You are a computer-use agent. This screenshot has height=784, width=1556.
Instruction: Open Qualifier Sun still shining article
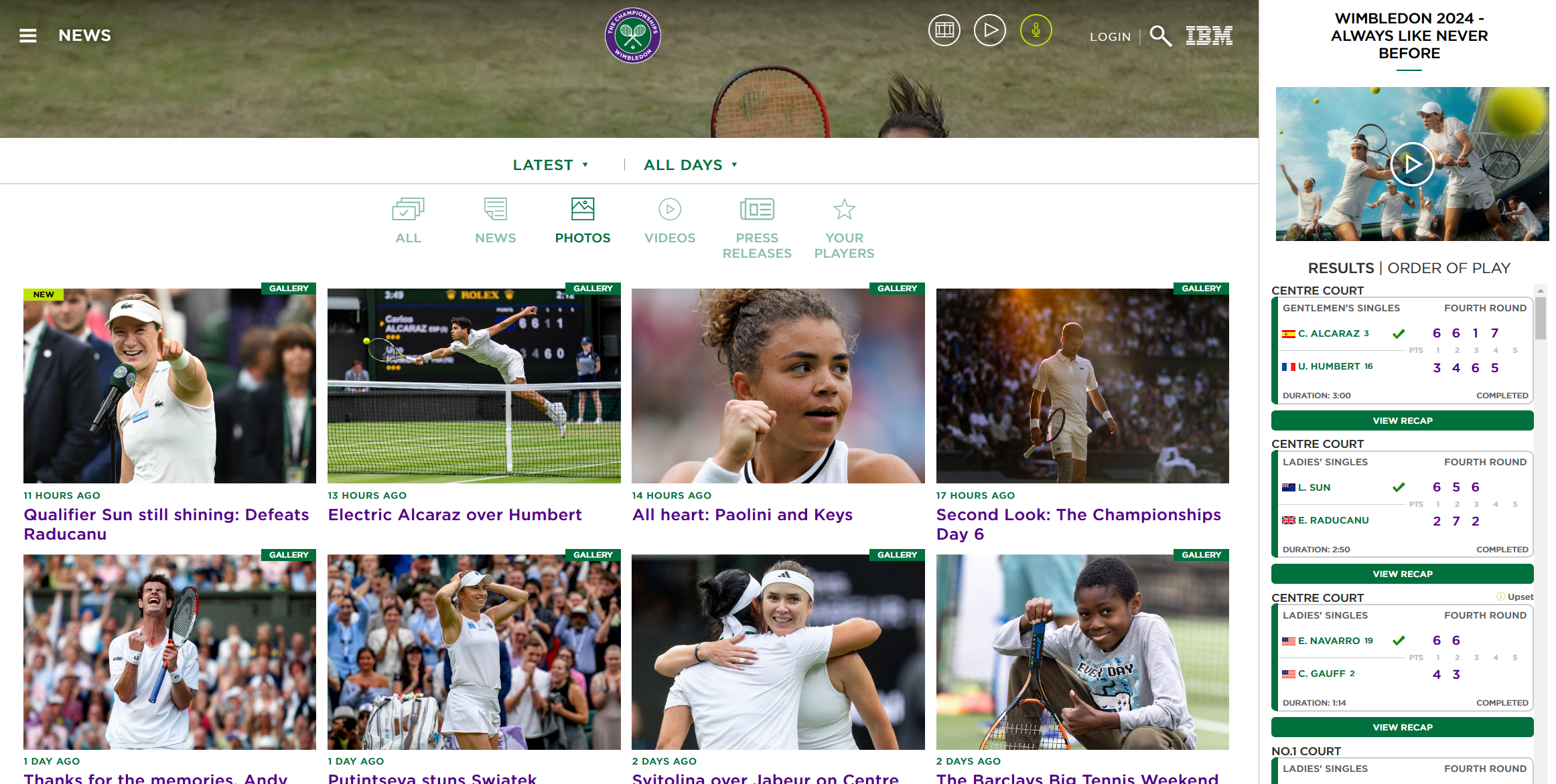[x=166, y=524]
